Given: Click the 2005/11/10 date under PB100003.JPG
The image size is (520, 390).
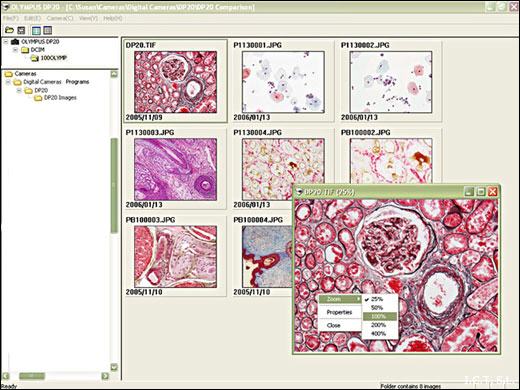Looking at the screenshot, I should click(144, 292).
